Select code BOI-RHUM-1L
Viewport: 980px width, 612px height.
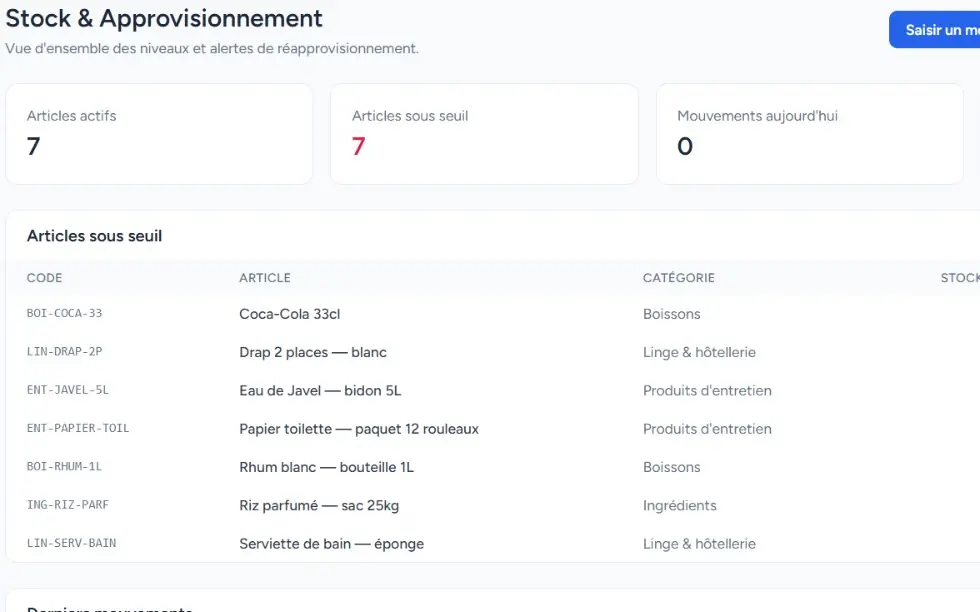click(64, 466)
